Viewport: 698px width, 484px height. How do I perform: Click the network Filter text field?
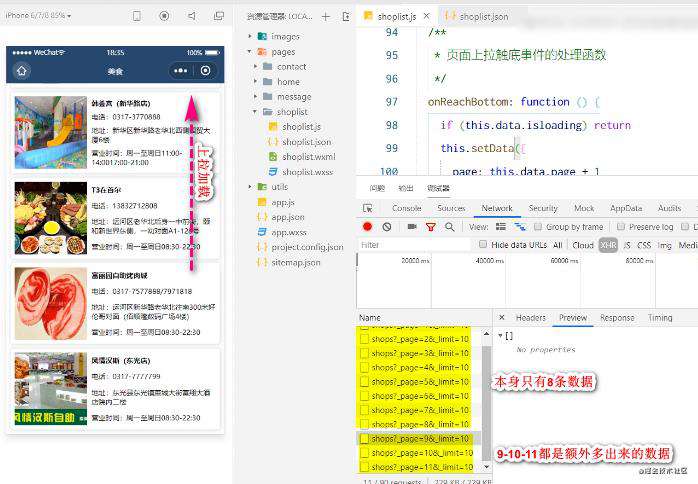tap(414, 245)
